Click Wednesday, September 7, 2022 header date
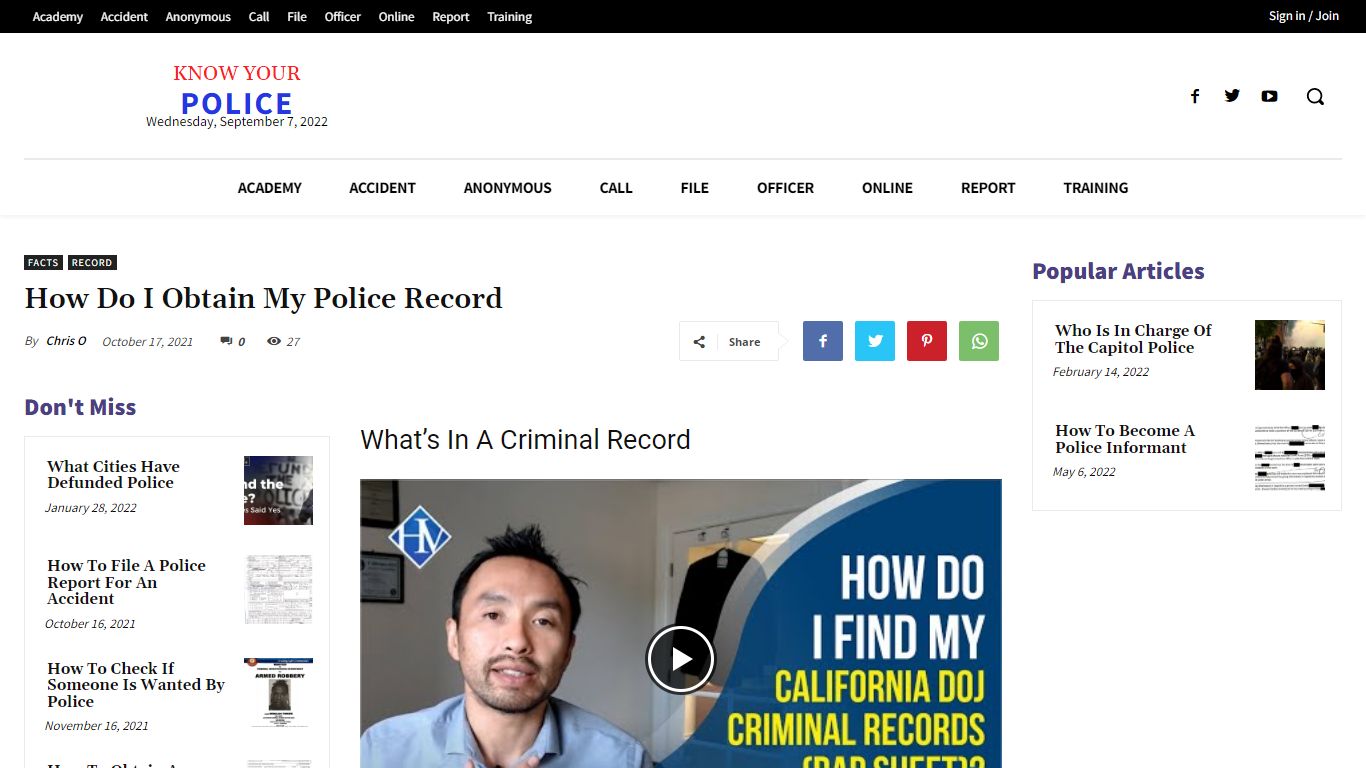 pyautogui.click(x=237, y=122)
